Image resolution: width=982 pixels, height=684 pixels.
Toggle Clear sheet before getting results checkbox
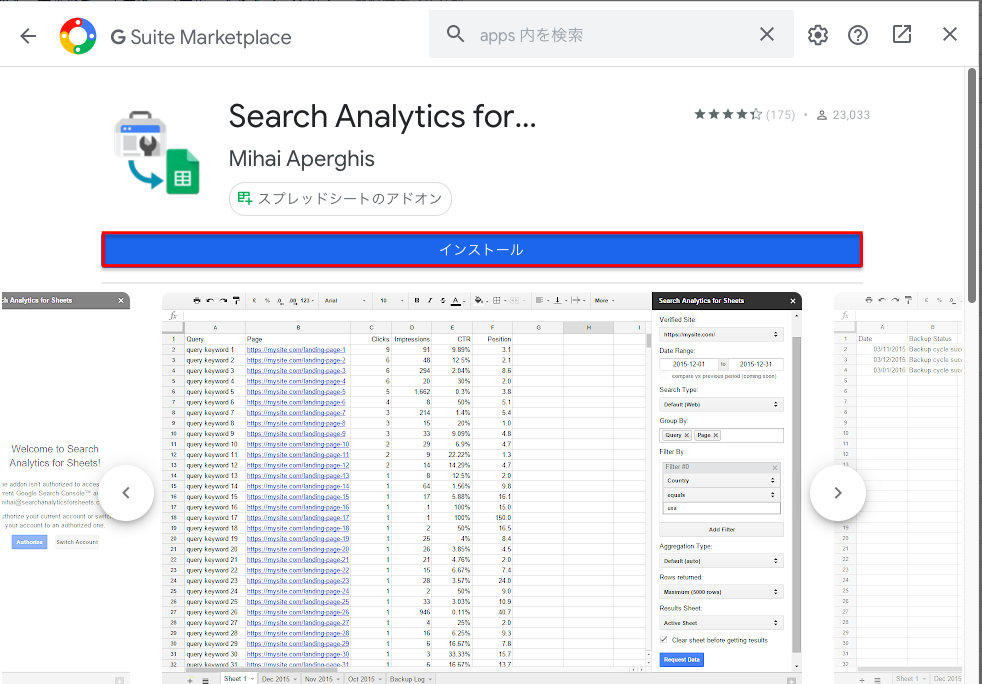point(664,640)
